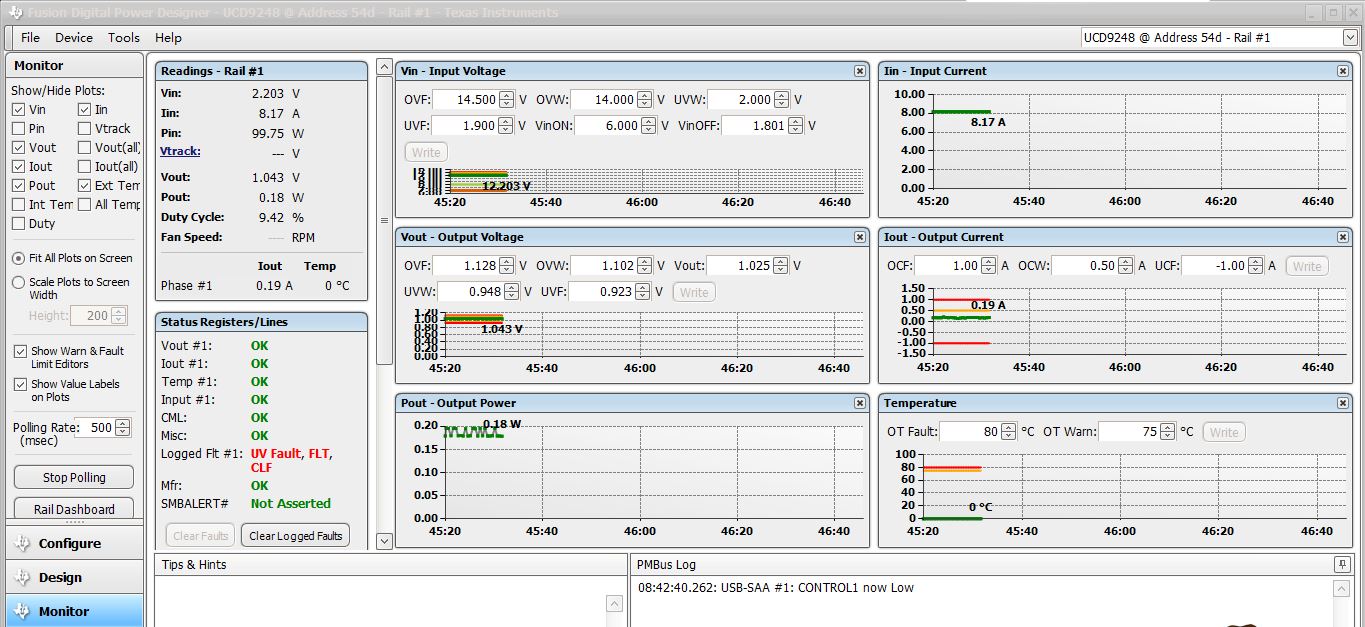Select Fit All Plots on Screen option
1365x627 pixels.
[x=18, y=258]
